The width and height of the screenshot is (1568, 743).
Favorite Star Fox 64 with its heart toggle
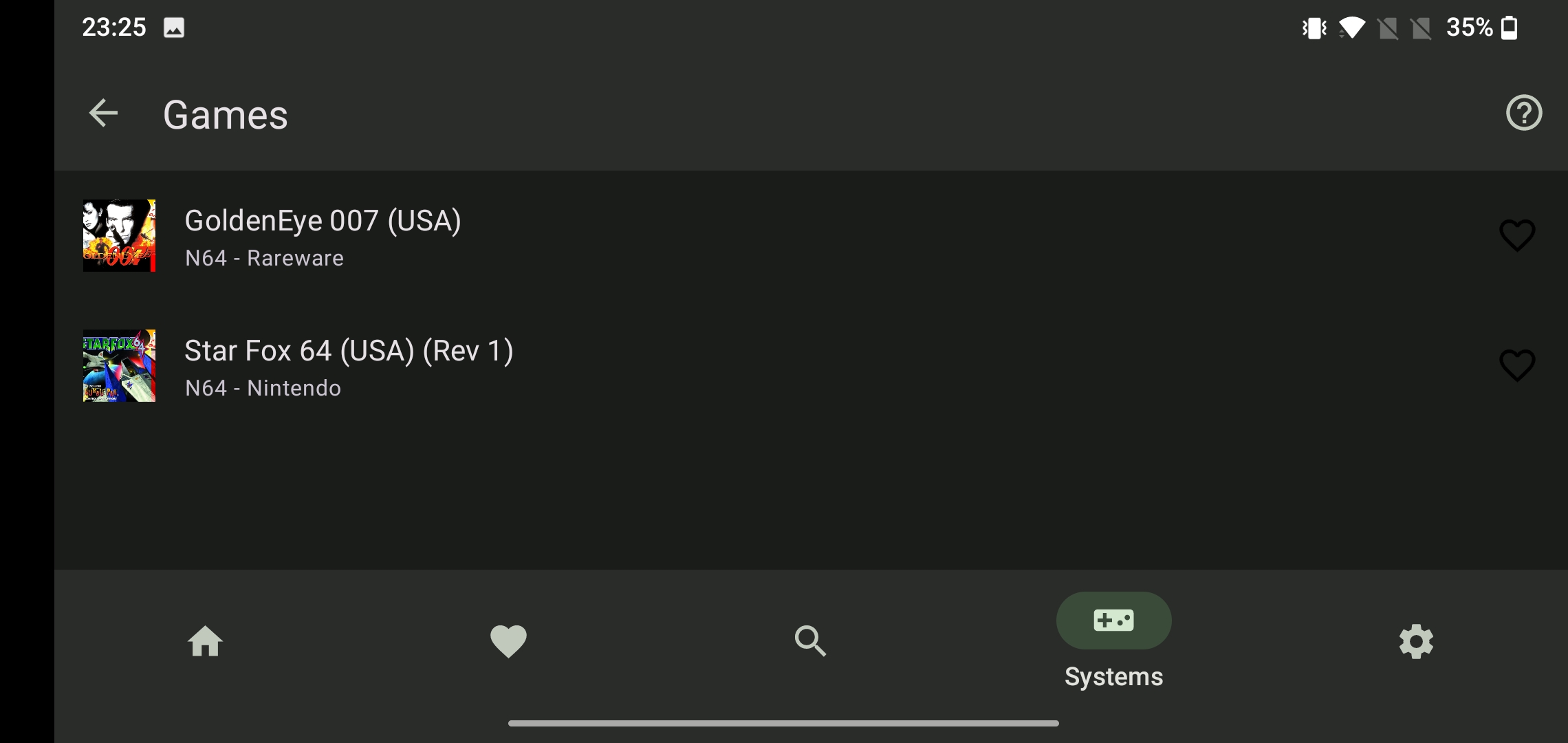(x=1516, y=366)
